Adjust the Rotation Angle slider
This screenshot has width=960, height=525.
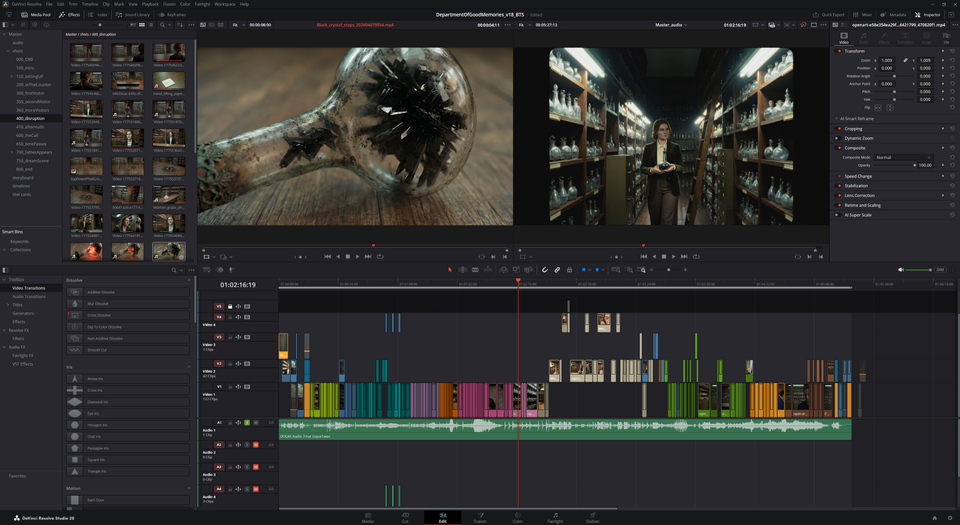coord(894,76)
